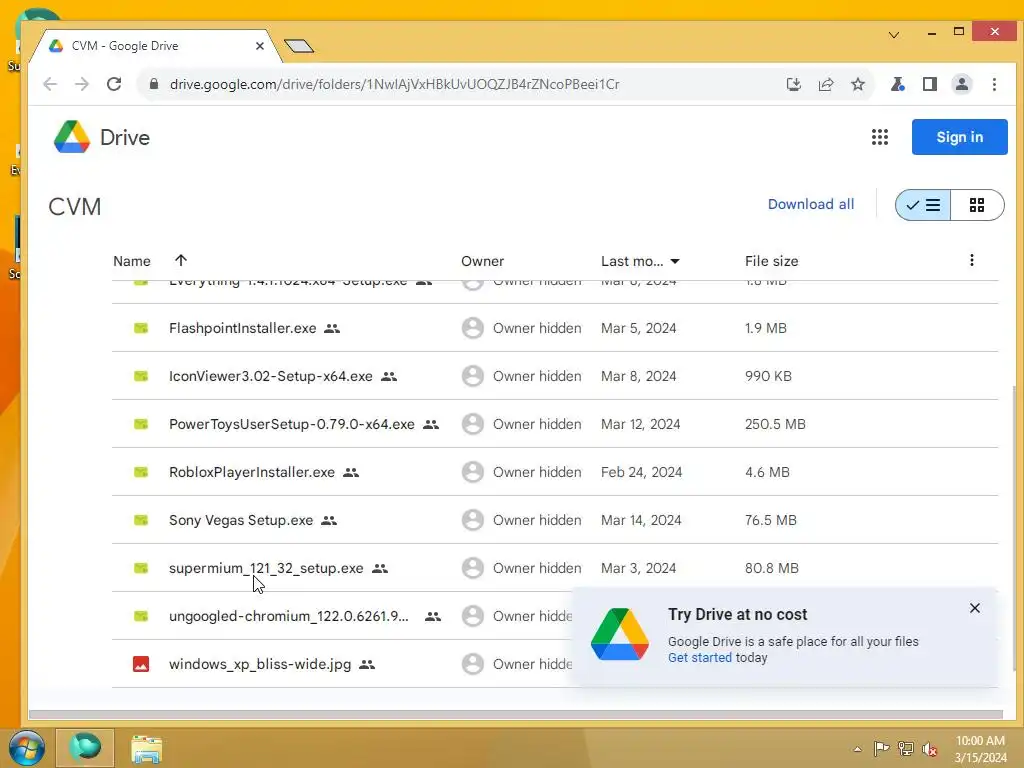Click the file type icon of IconViewer3.02-Setup-x64.exe

(141, 376)
